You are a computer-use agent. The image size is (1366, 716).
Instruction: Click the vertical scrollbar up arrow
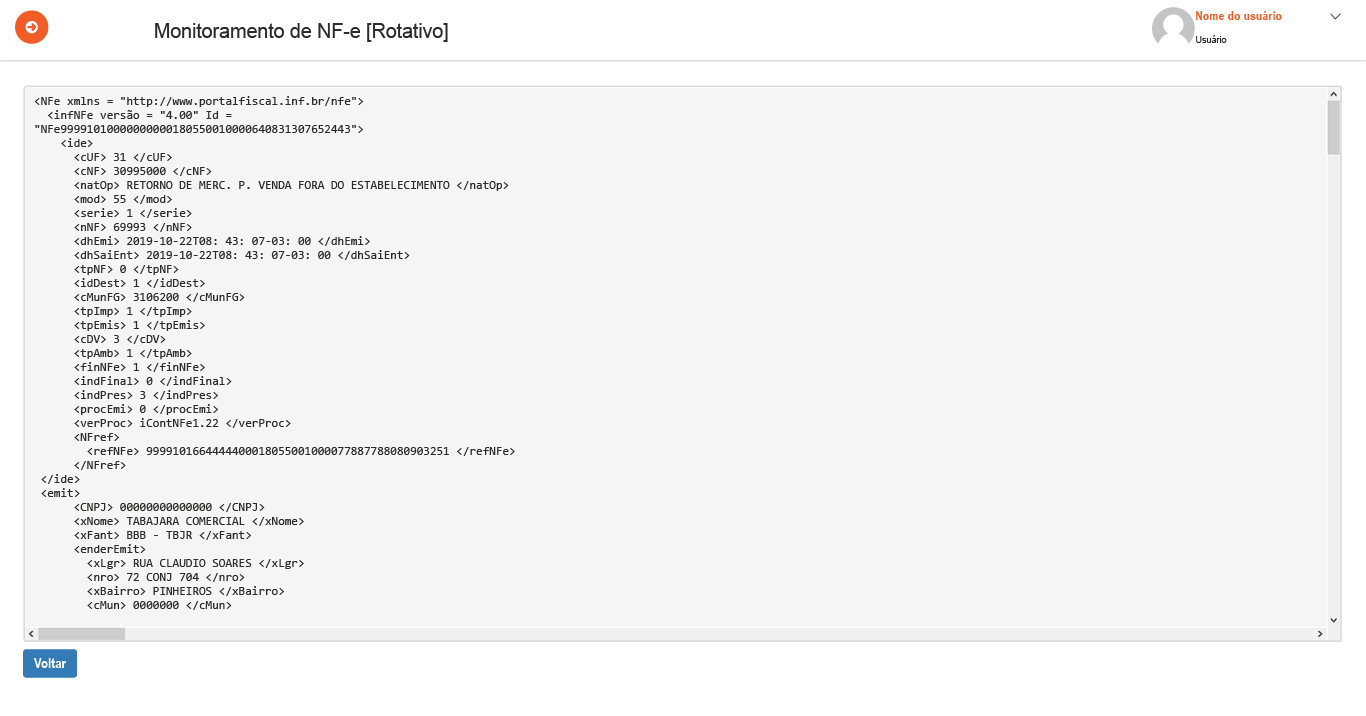(x=1333, y=93)
